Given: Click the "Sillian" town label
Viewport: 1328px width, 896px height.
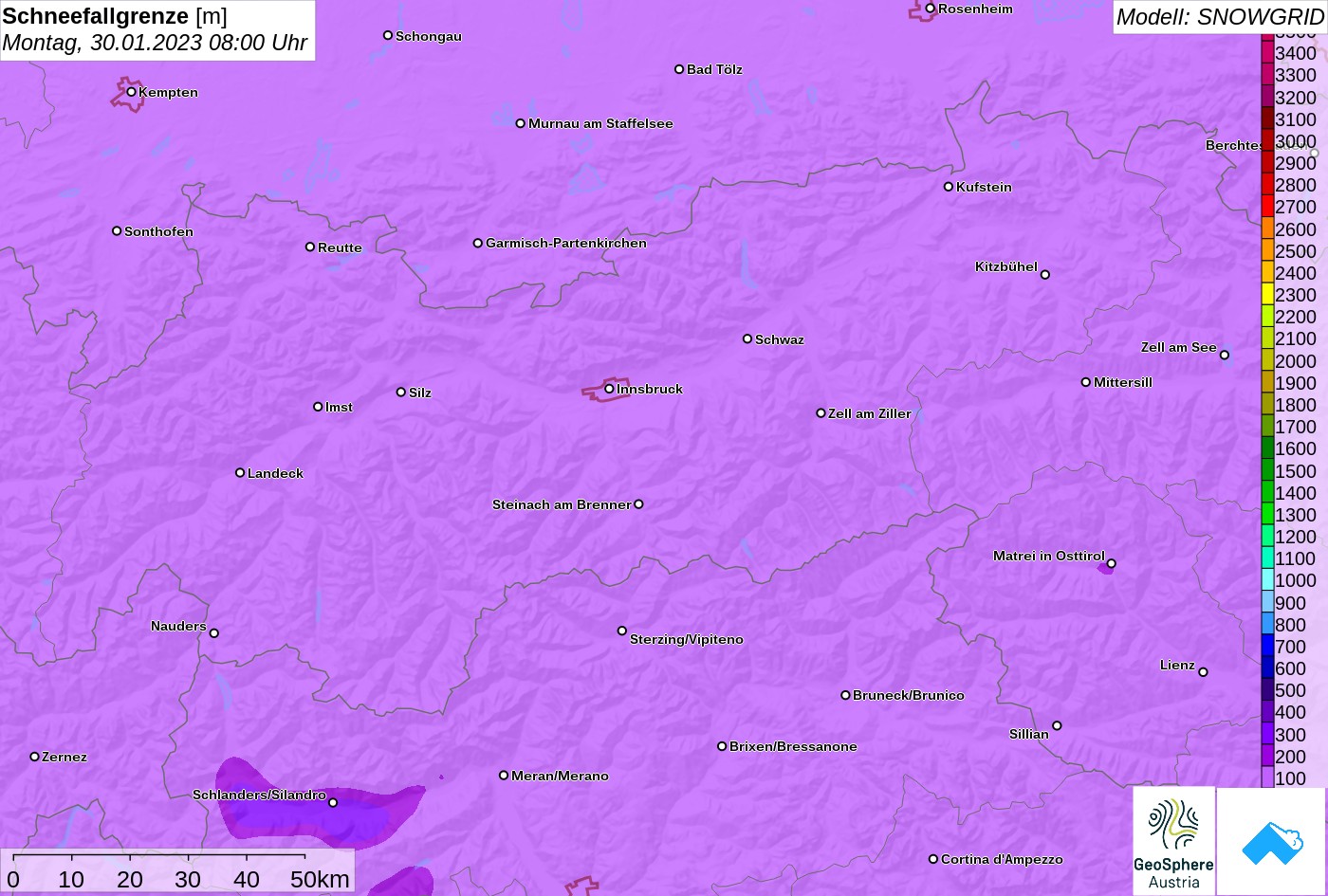Looking at the screenshot, I should point(1029,734).
